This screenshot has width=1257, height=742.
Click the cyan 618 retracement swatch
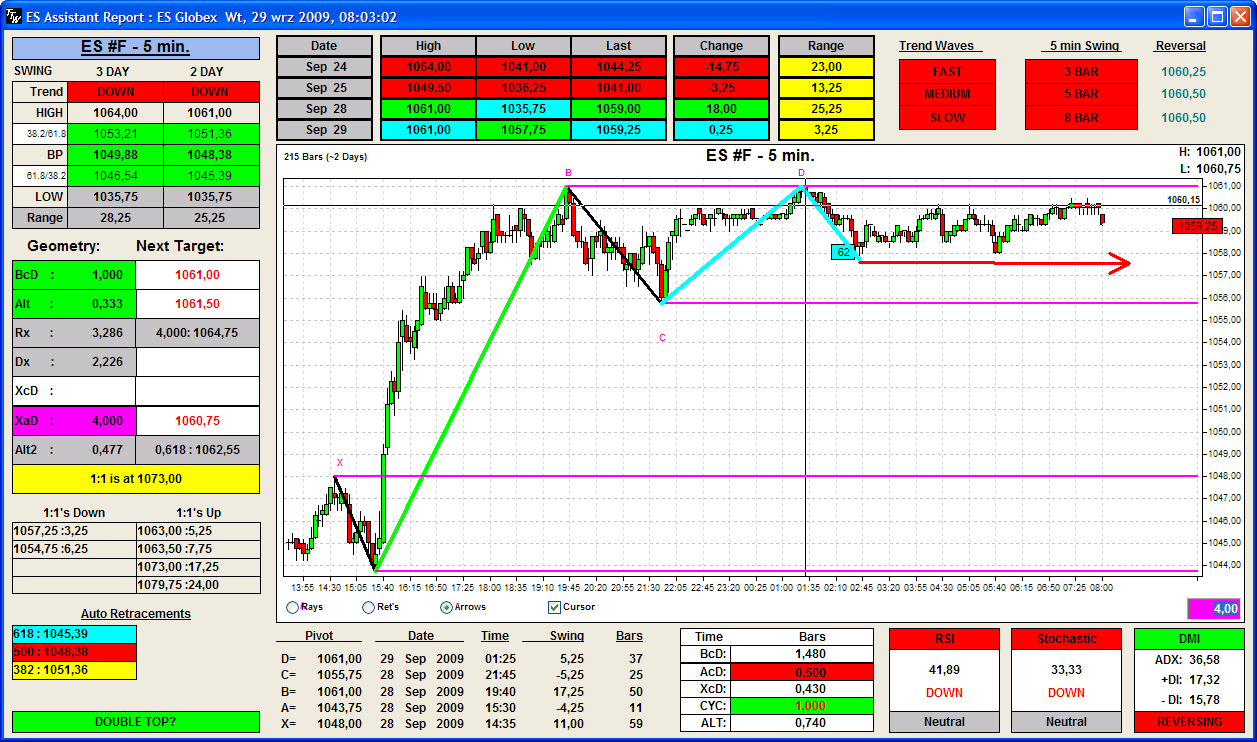[x=74, y=634]
